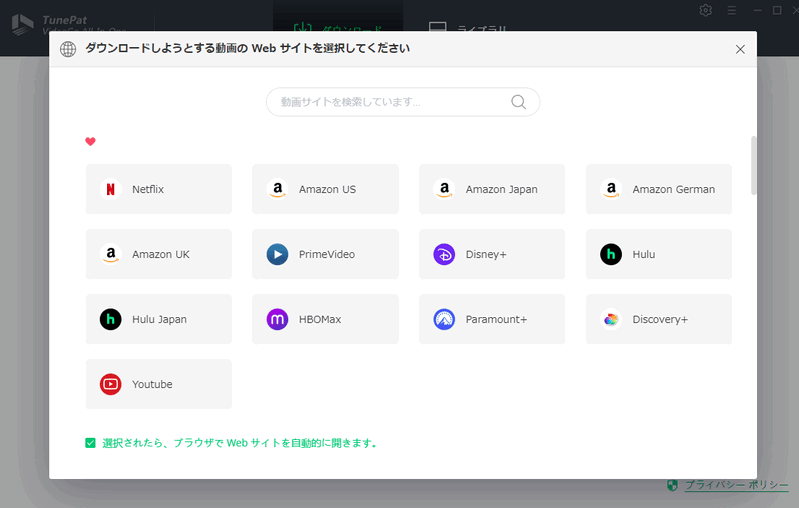
Task: Click the dialog's vertical scrollbar thumb
Action: click(753, 166)
